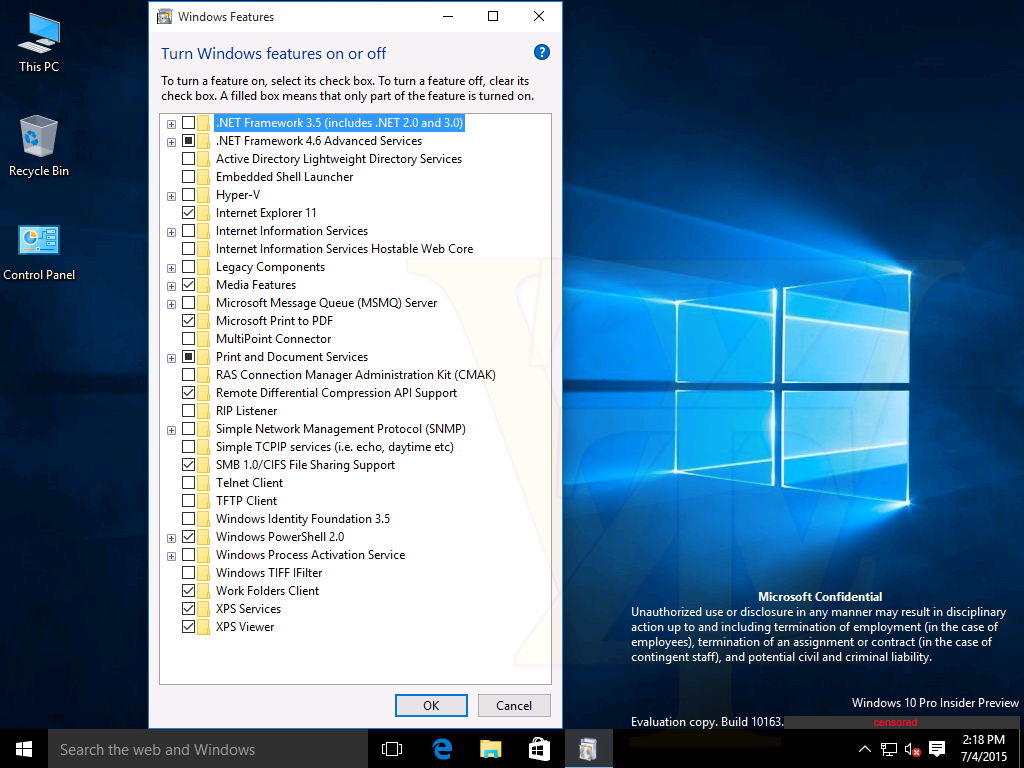Click the OK button

coord(431,705)
